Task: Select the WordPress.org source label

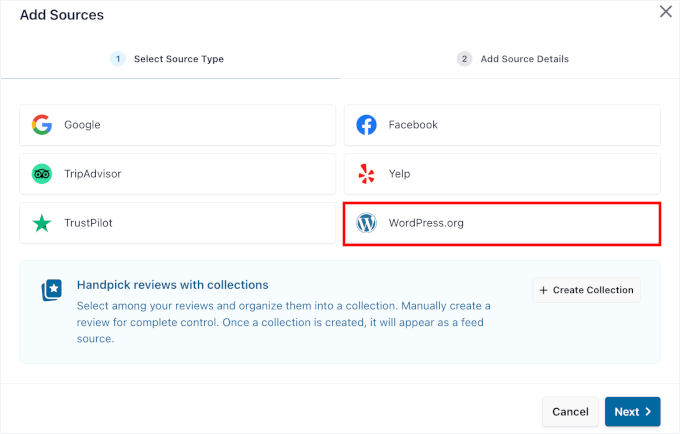Action: [x=426, y=223]
